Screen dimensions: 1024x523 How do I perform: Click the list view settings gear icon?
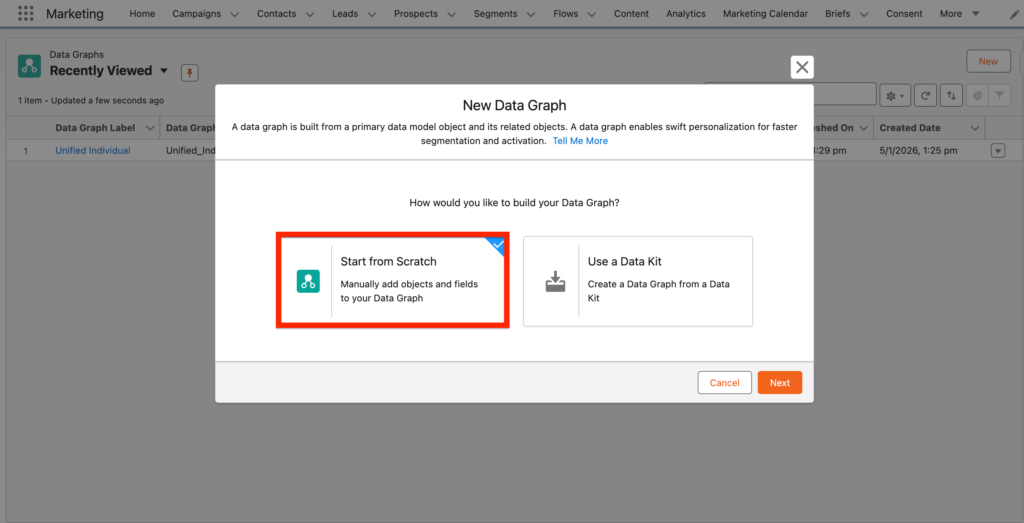[895, 95]
